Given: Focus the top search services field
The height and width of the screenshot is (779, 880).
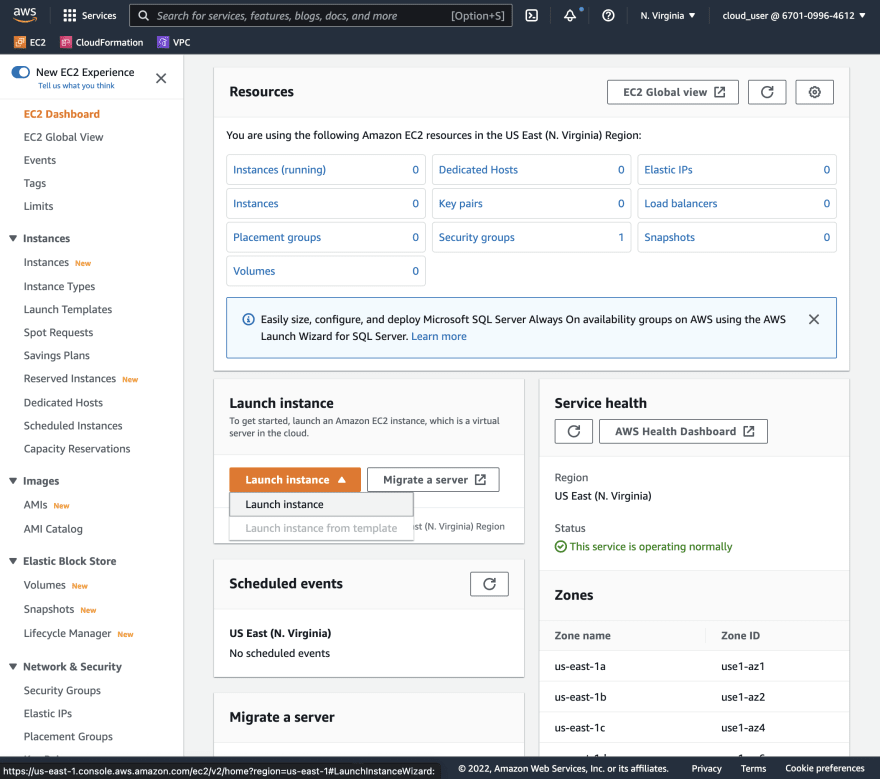Looking at the screenshot, I should (320, 16).
